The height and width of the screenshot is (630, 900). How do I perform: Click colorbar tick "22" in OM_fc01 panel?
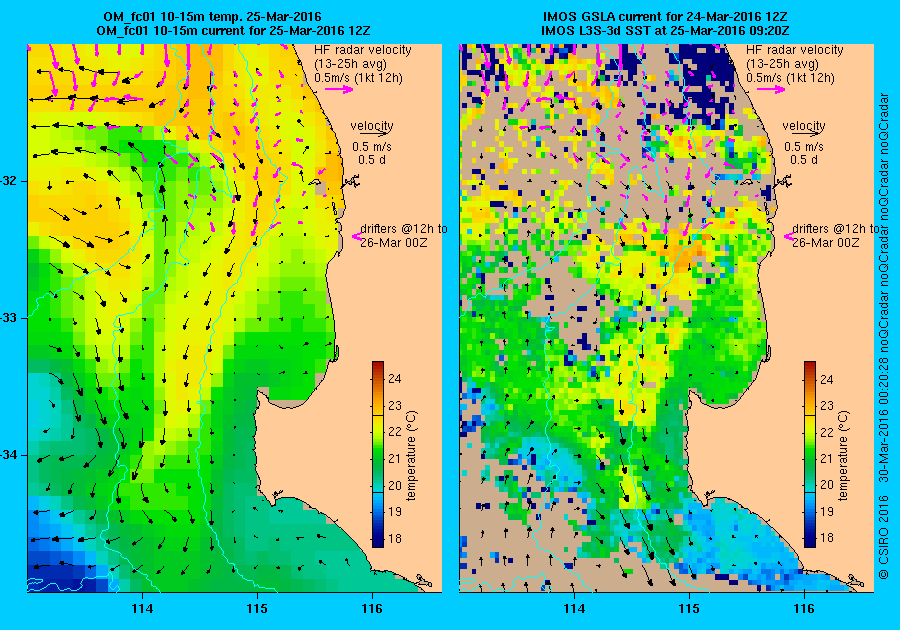(395, 432)
